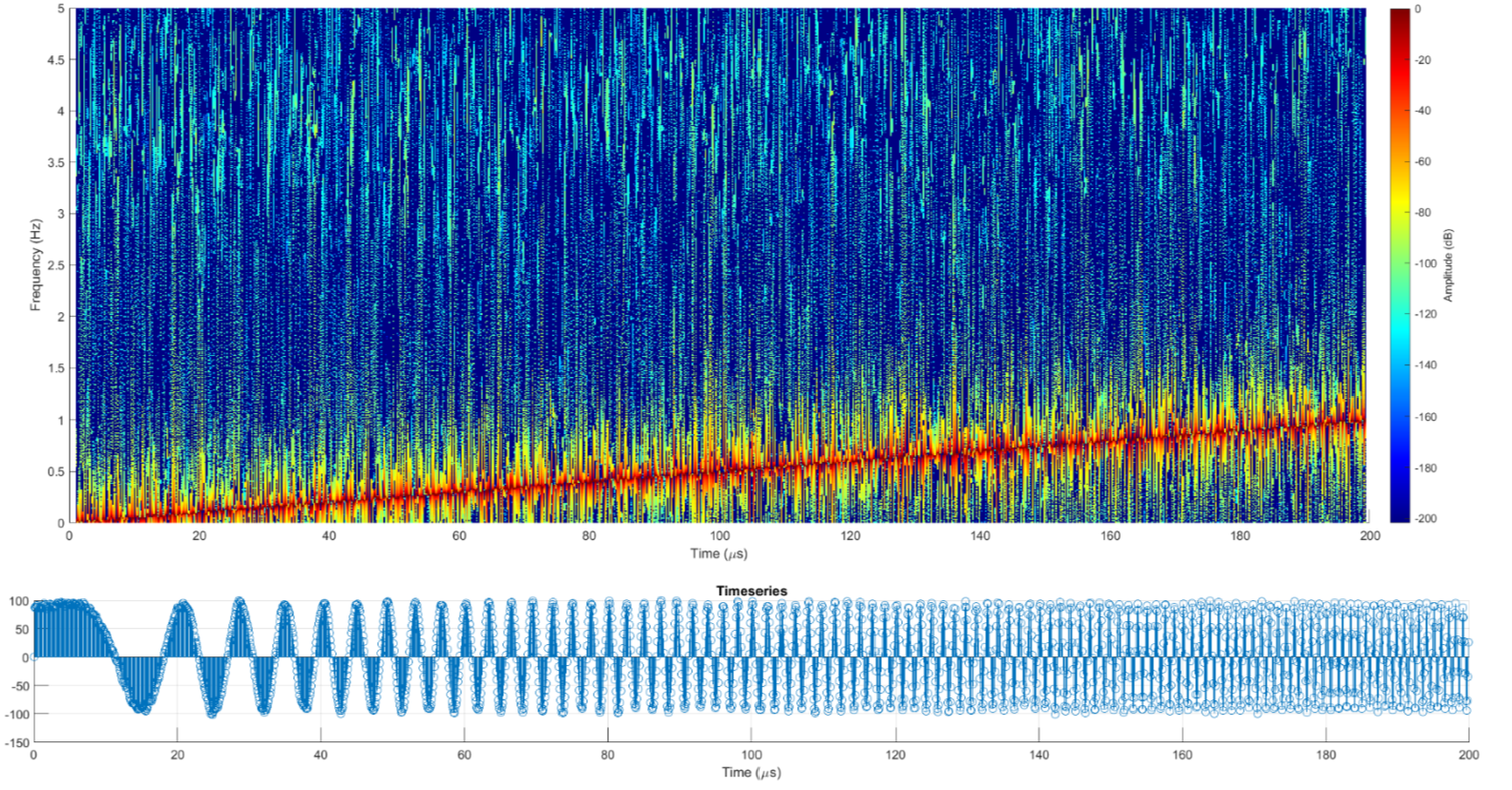Click the "-120" colorbar tick label

click(x=1425, y=314)
